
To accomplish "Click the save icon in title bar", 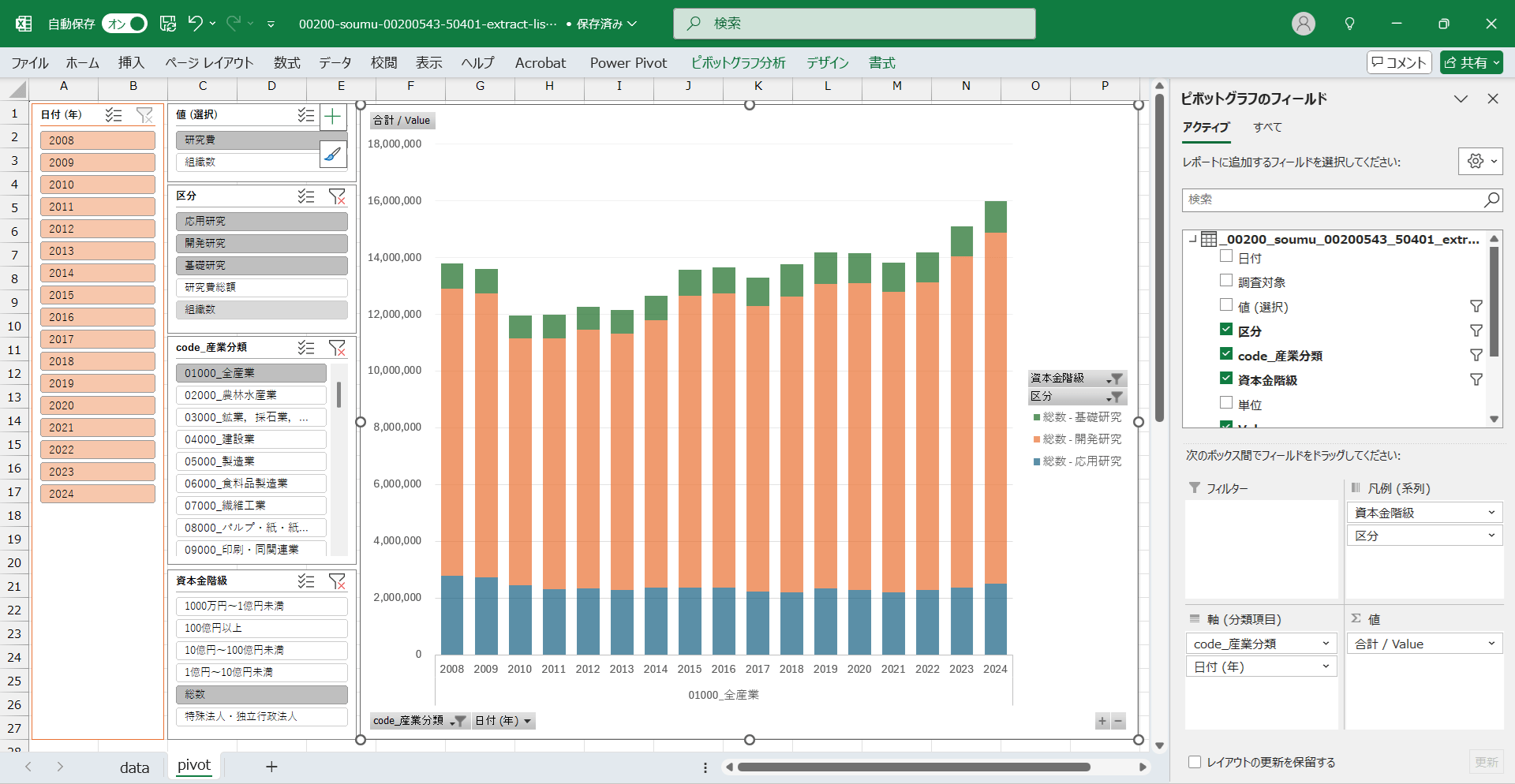I will [x=168, y=24].
